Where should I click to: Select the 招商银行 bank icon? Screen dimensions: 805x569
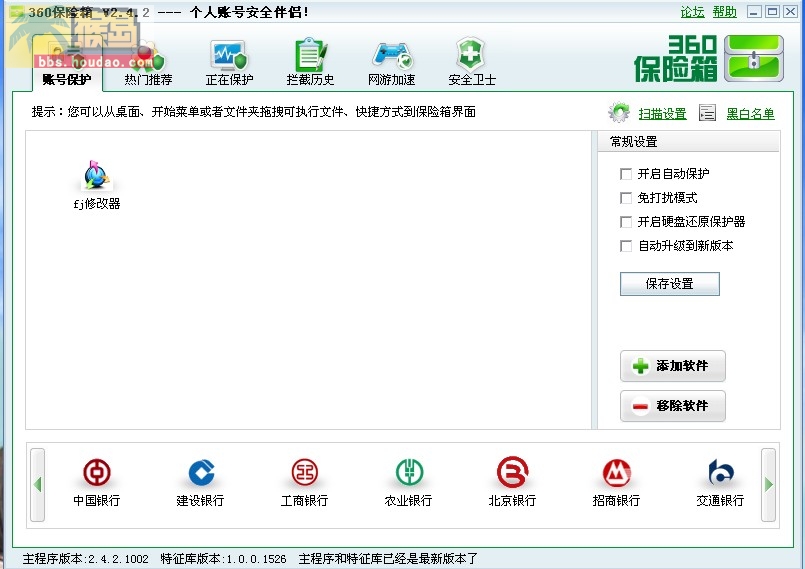click(x=616, y=482)
